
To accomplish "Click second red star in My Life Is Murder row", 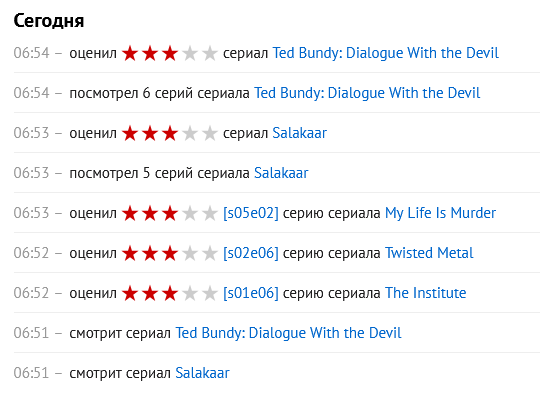I will (x=150, y=213).
